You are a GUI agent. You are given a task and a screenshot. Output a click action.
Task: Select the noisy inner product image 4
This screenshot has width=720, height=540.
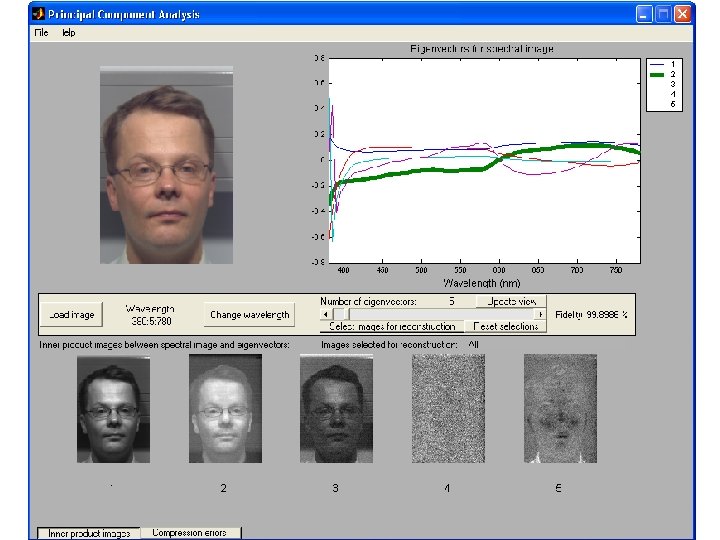tap(448, 408)
